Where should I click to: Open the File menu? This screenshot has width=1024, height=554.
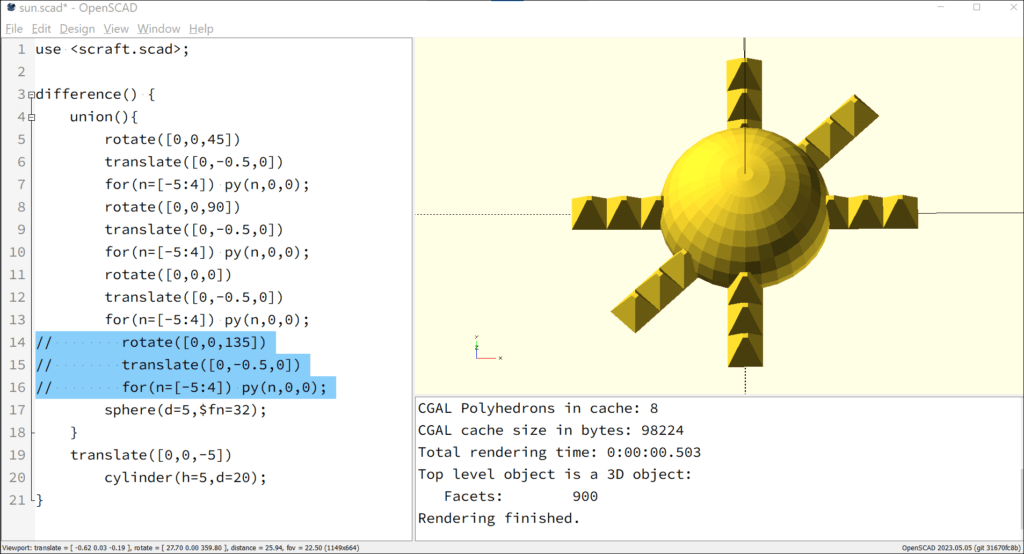click(x=14, y=29)
